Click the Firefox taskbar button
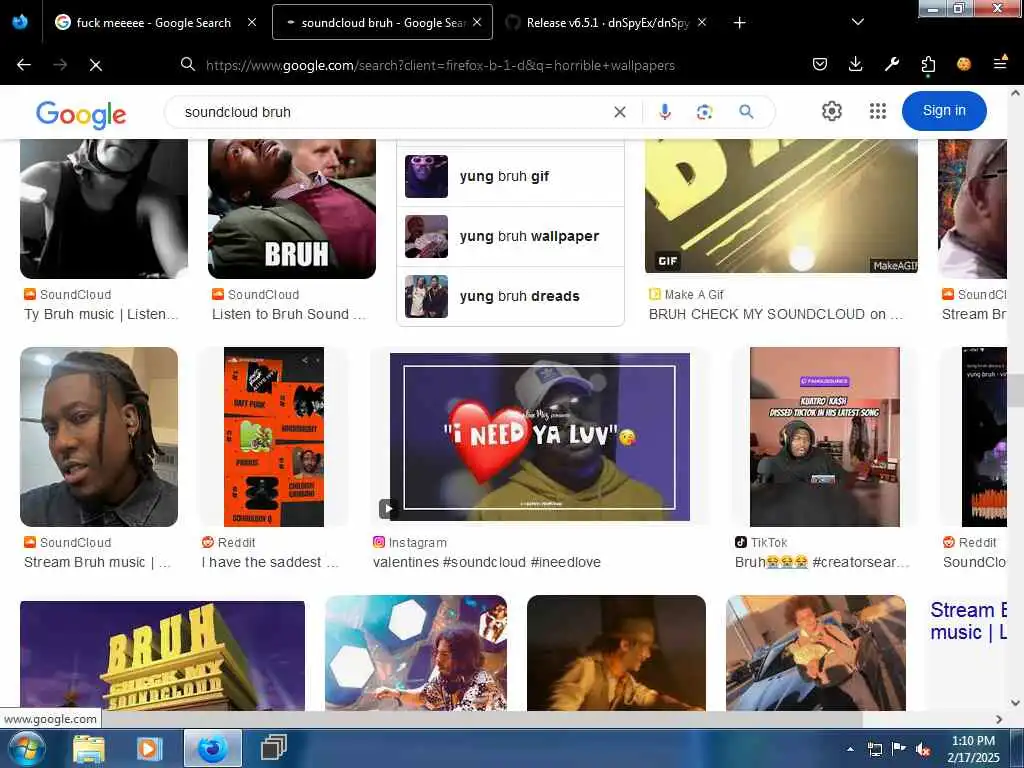Viewport: 1024px width, 768px height. point(213,748)
